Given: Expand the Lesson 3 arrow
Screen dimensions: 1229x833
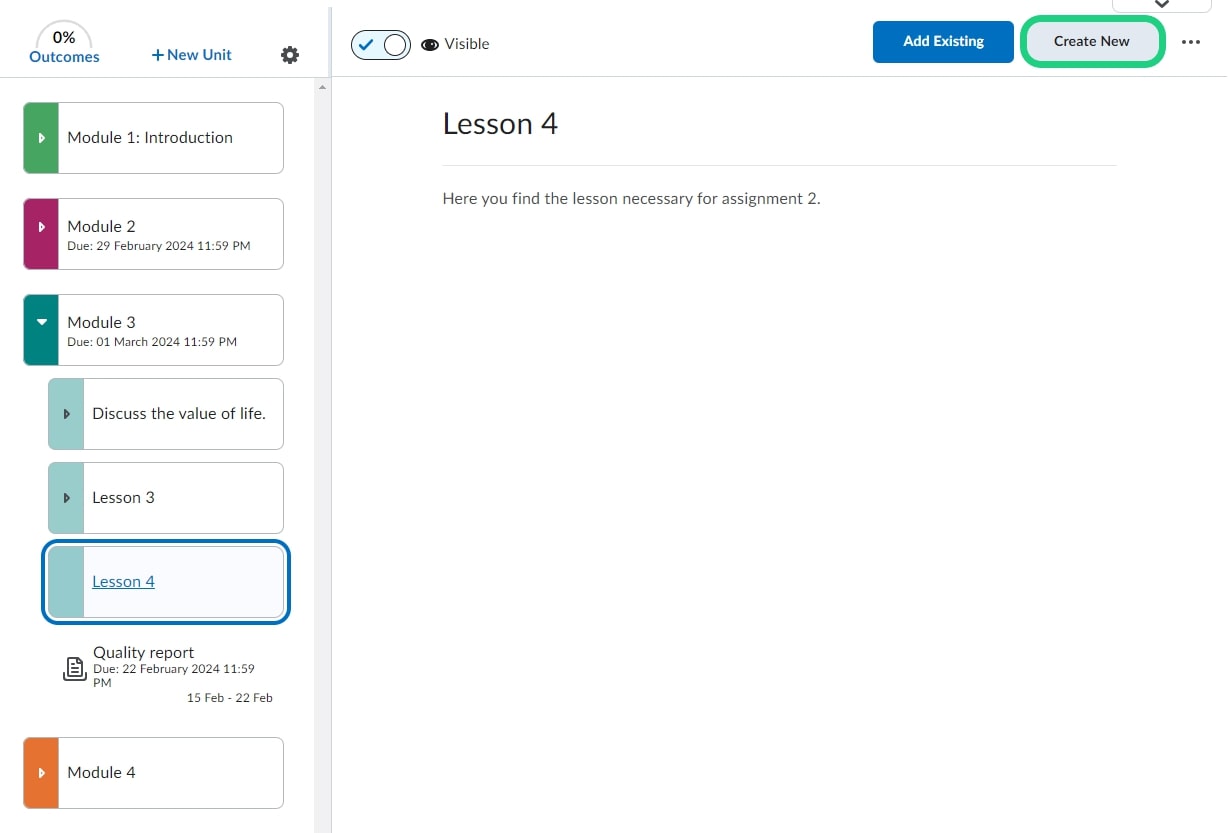Looking at the screenshot, I should click(67, 498).
